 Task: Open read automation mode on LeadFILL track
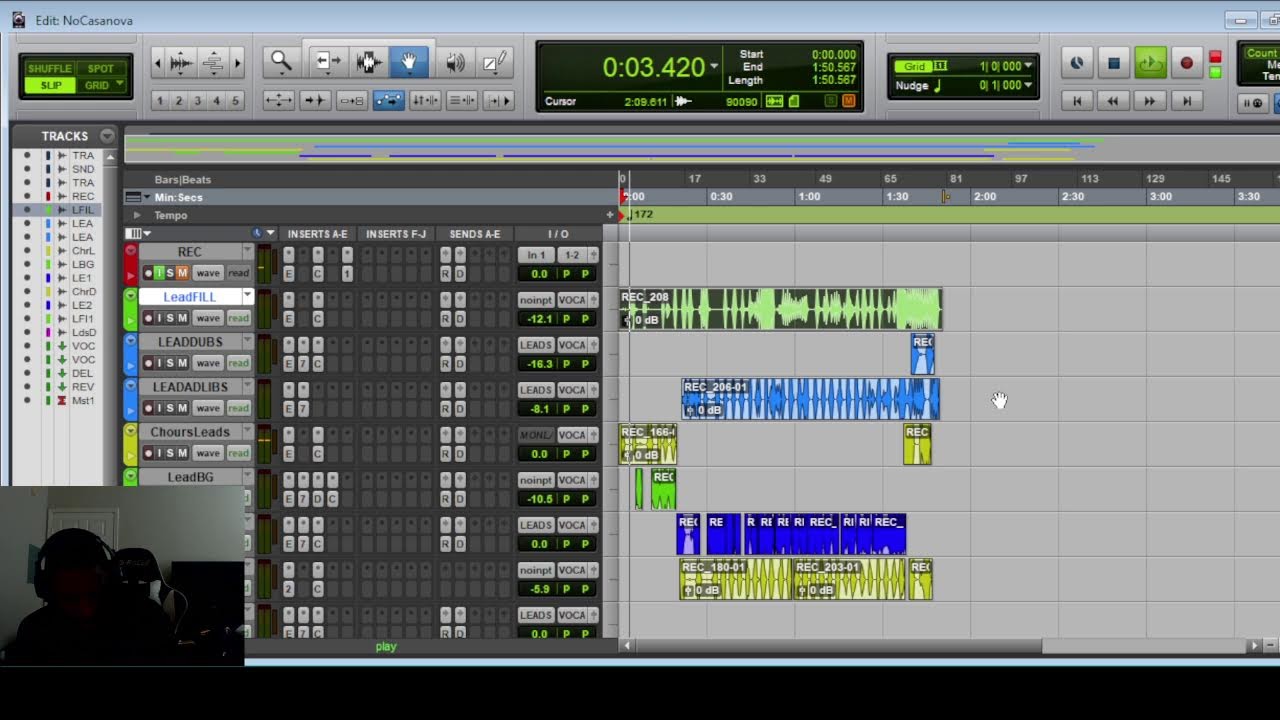click(238, 318)
